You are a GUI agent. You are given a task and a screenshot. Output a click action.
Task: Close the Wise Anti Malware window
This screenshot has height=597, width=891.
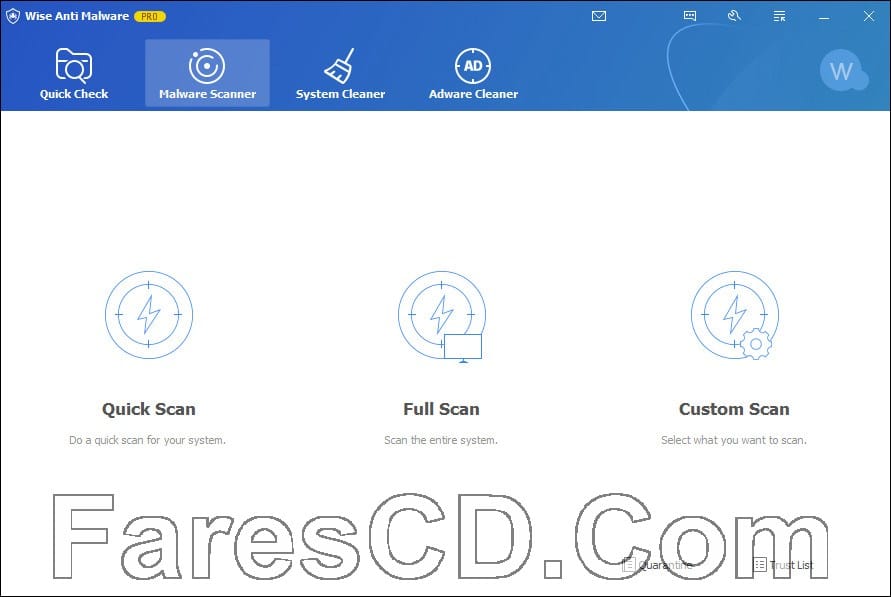tap(869, 16)
